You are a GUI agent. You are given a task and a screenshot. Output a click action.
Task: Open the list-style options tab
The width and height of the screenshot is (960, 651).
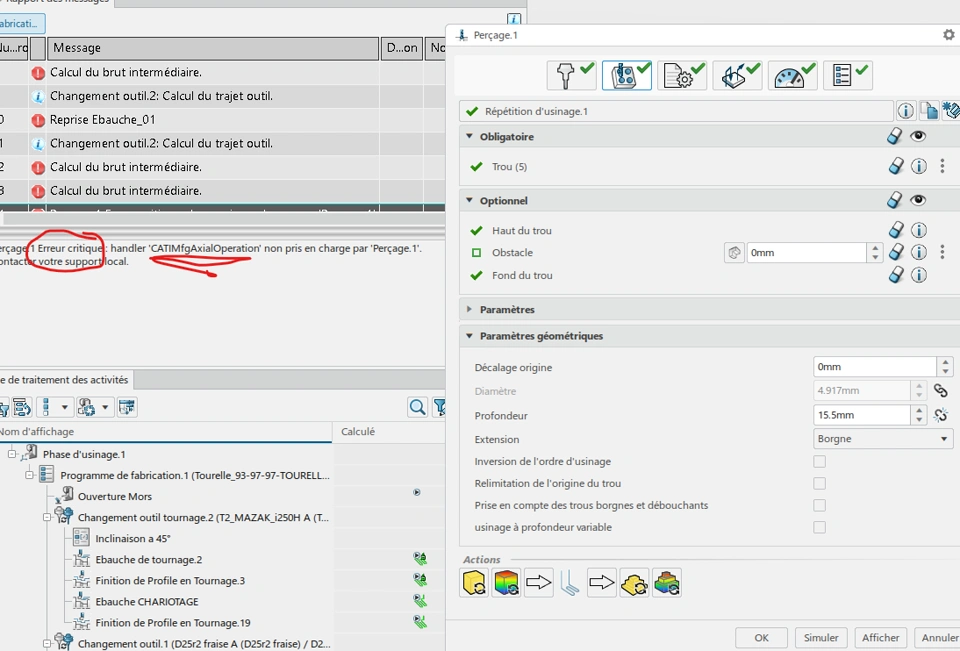847,76
